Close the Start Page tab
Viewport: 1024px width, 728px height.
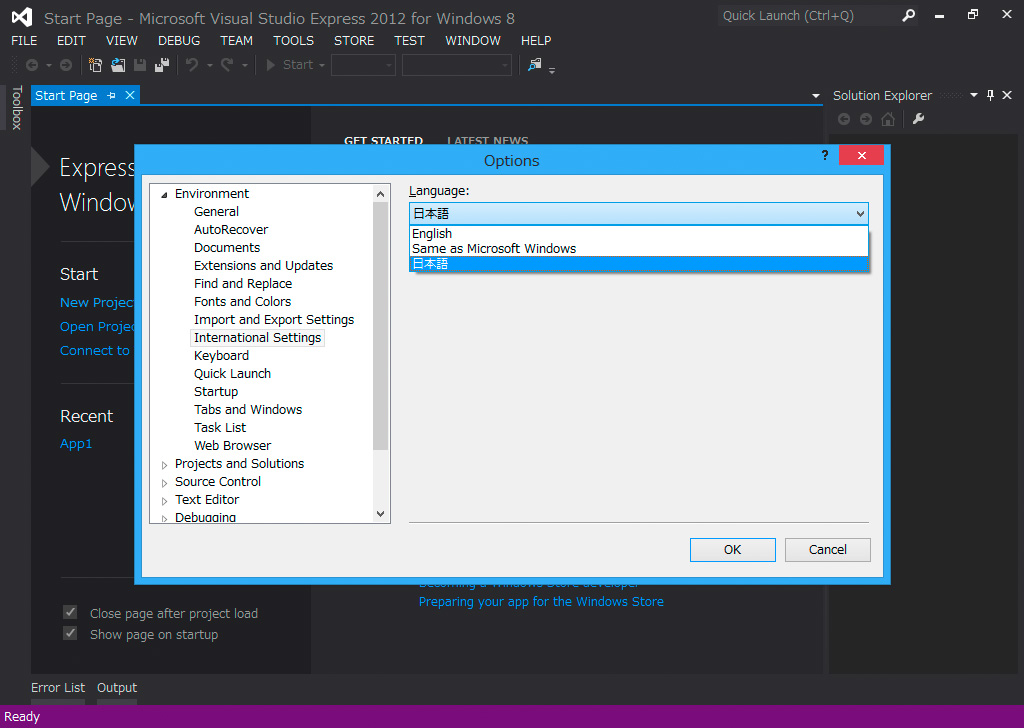pos(130,95)
